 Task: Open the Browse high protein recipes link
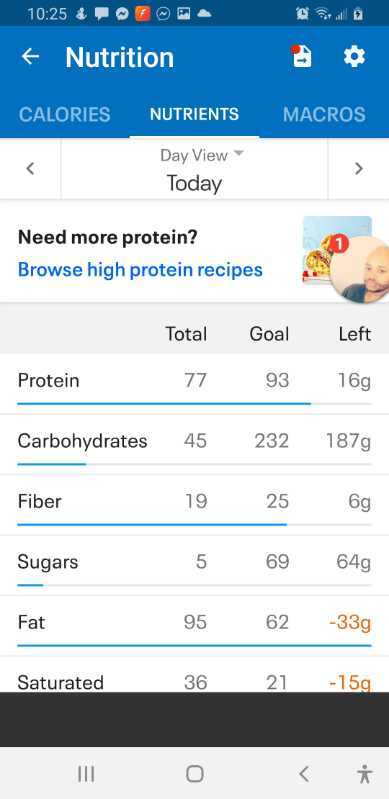coord(140,270)
